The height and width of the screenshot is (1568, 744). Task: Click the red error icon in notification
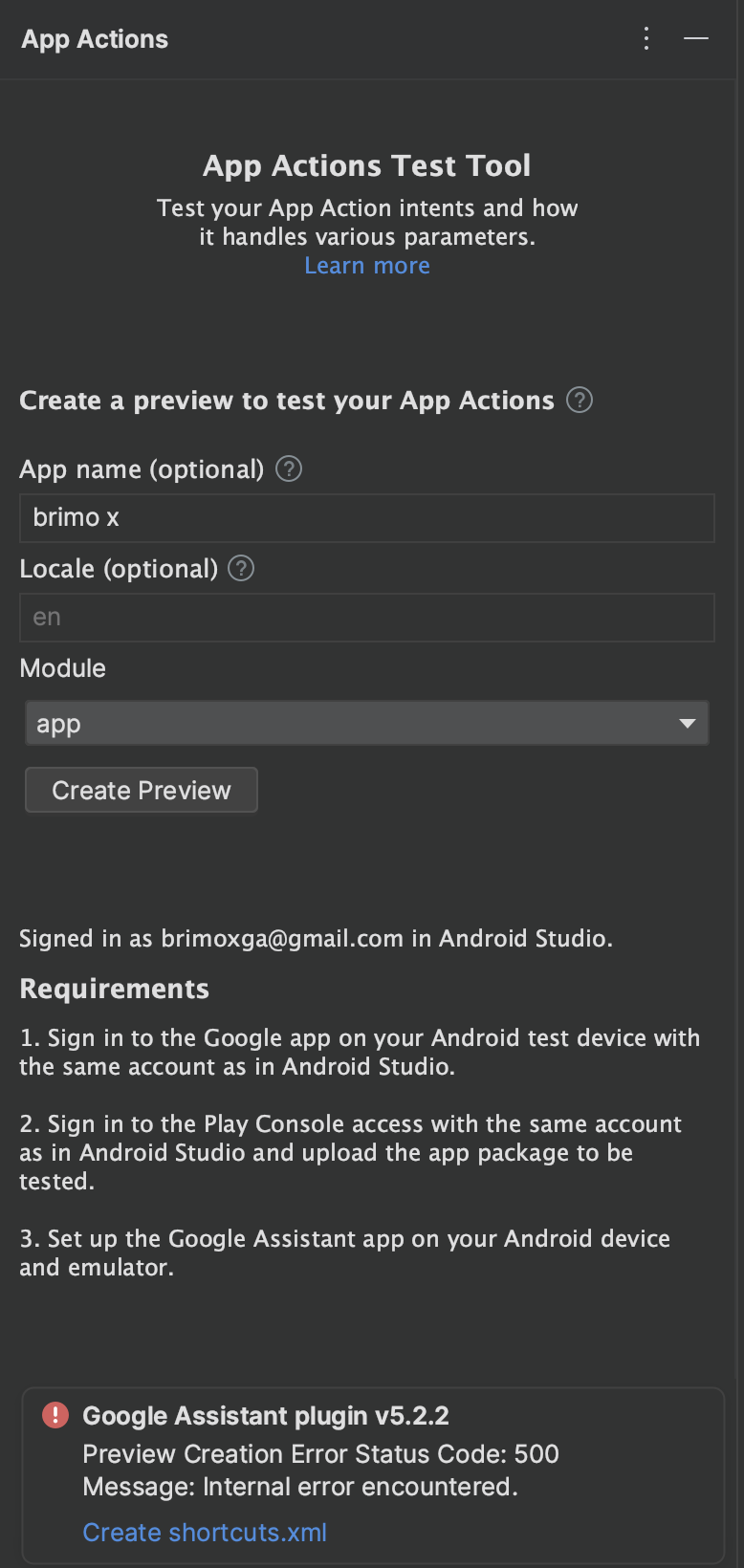point(55,1415)
